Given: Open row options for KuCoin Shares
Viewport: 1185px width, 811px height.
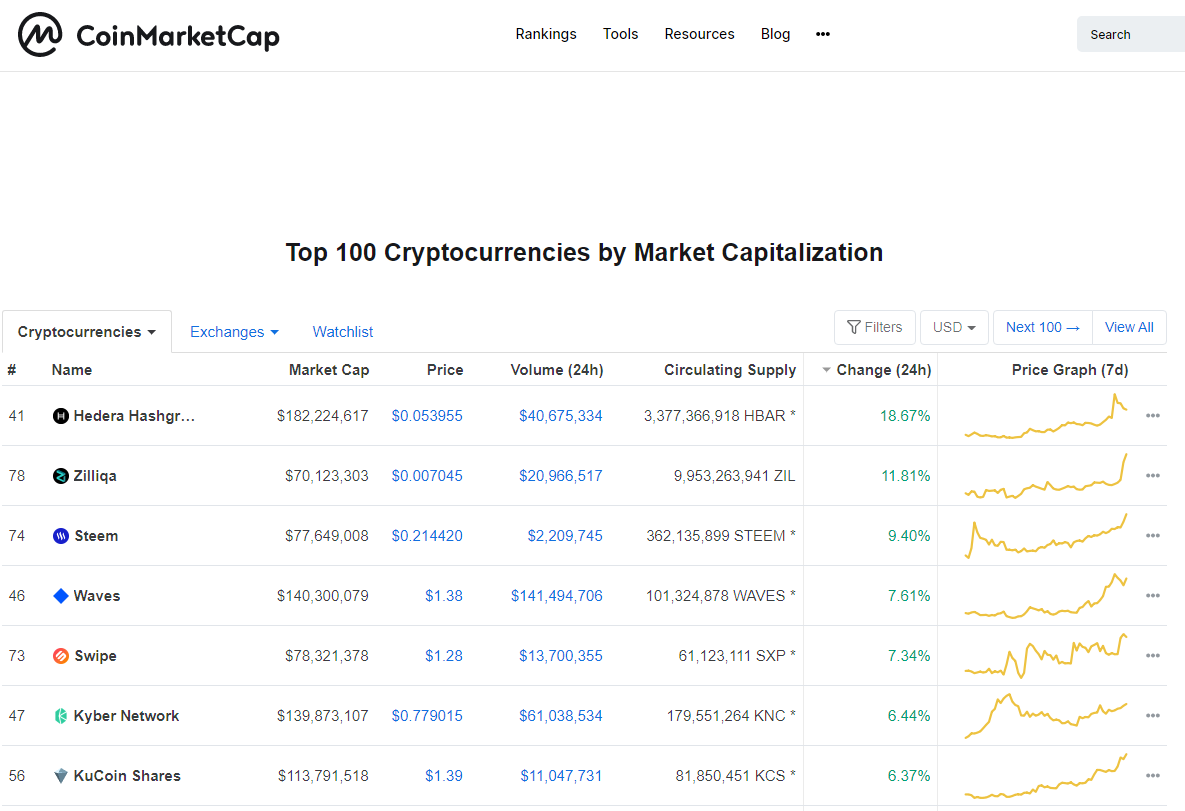Looking at the screenshot, I should [1153, 775].
